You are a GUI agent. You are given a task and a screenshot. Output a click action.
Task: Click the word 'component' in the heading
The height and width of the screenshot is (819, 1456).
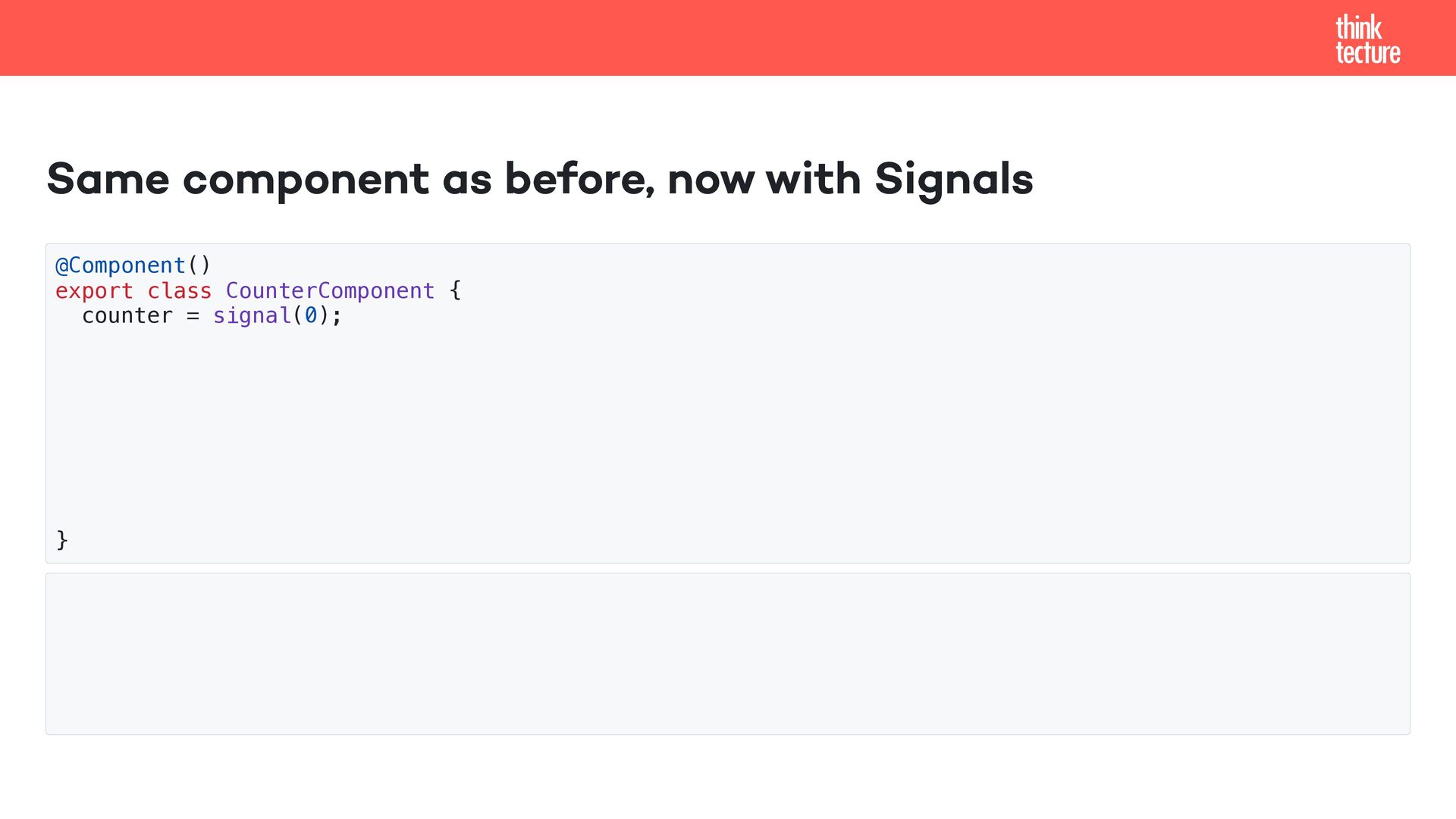(306, 180)
